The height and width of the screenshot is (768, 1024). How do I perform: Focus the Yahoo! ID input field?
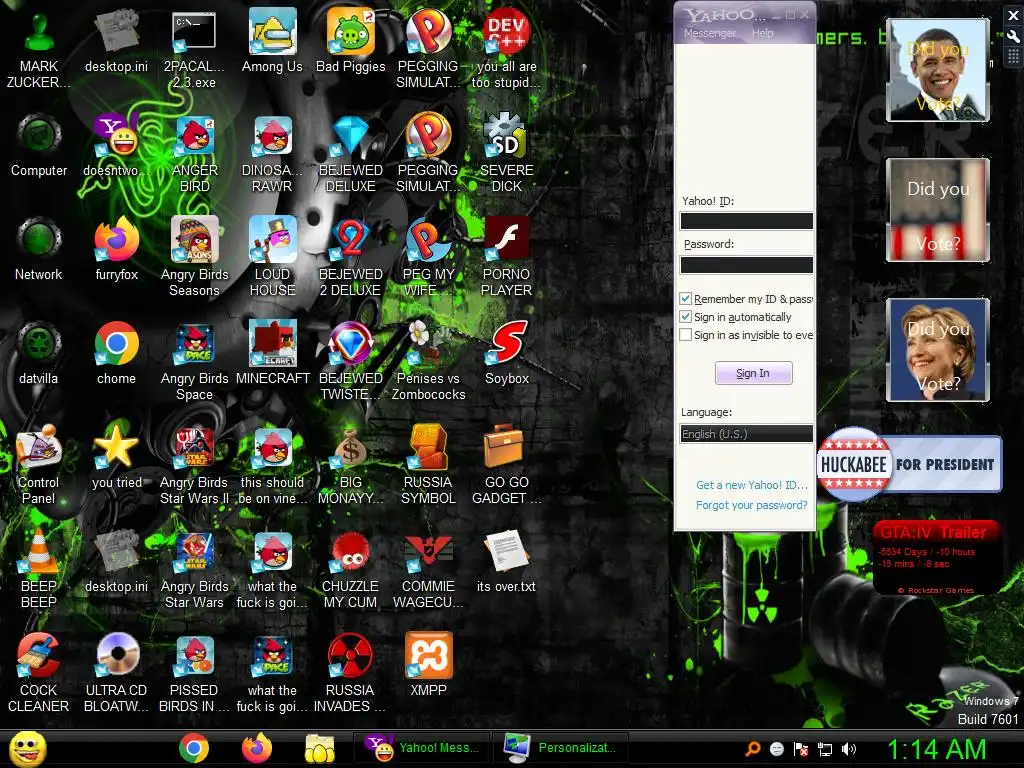[x=746, y=221]
